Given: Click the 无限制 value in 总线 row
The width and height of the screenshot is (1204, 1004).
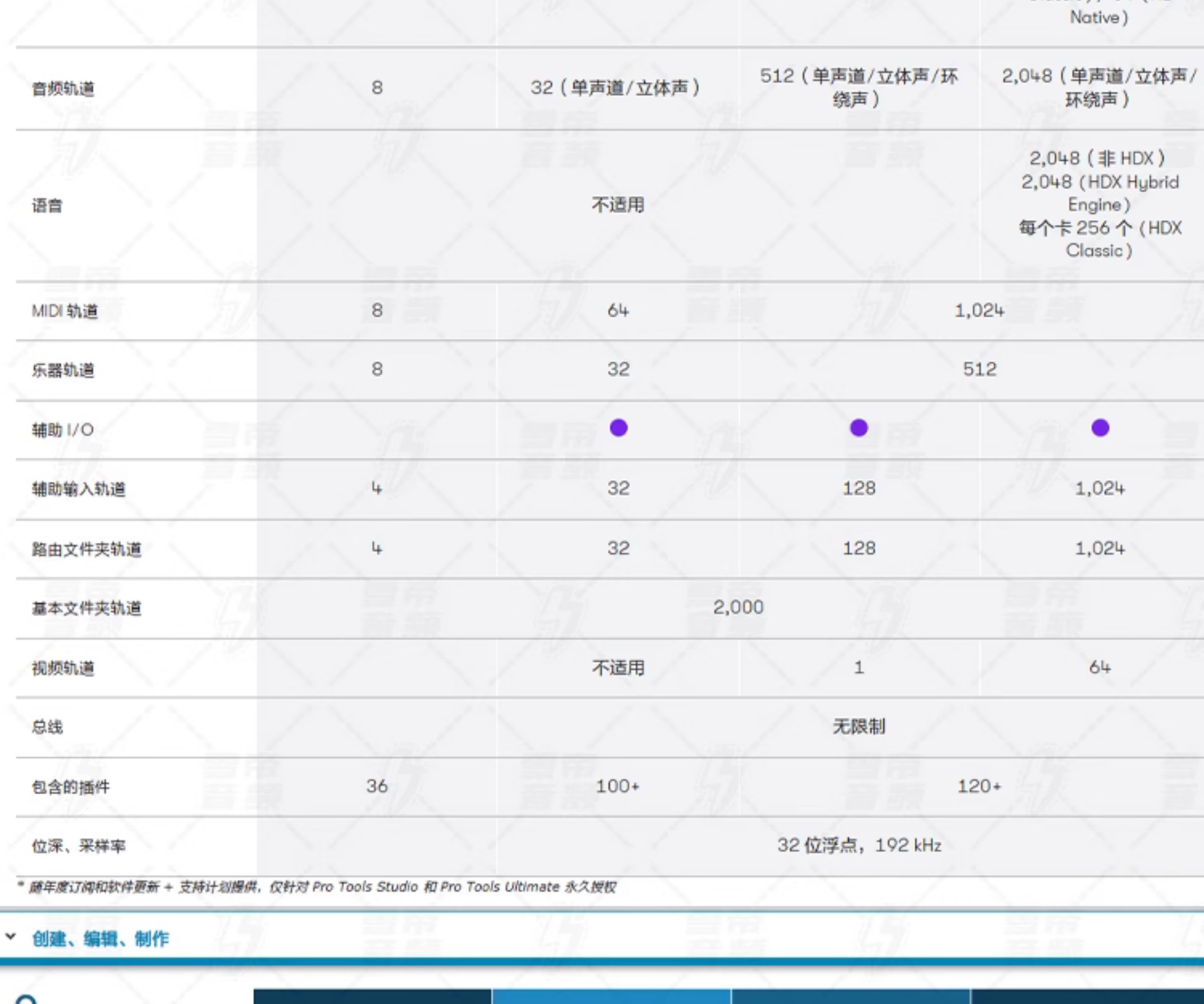Looking at the screenshot, I should [859, 726].
